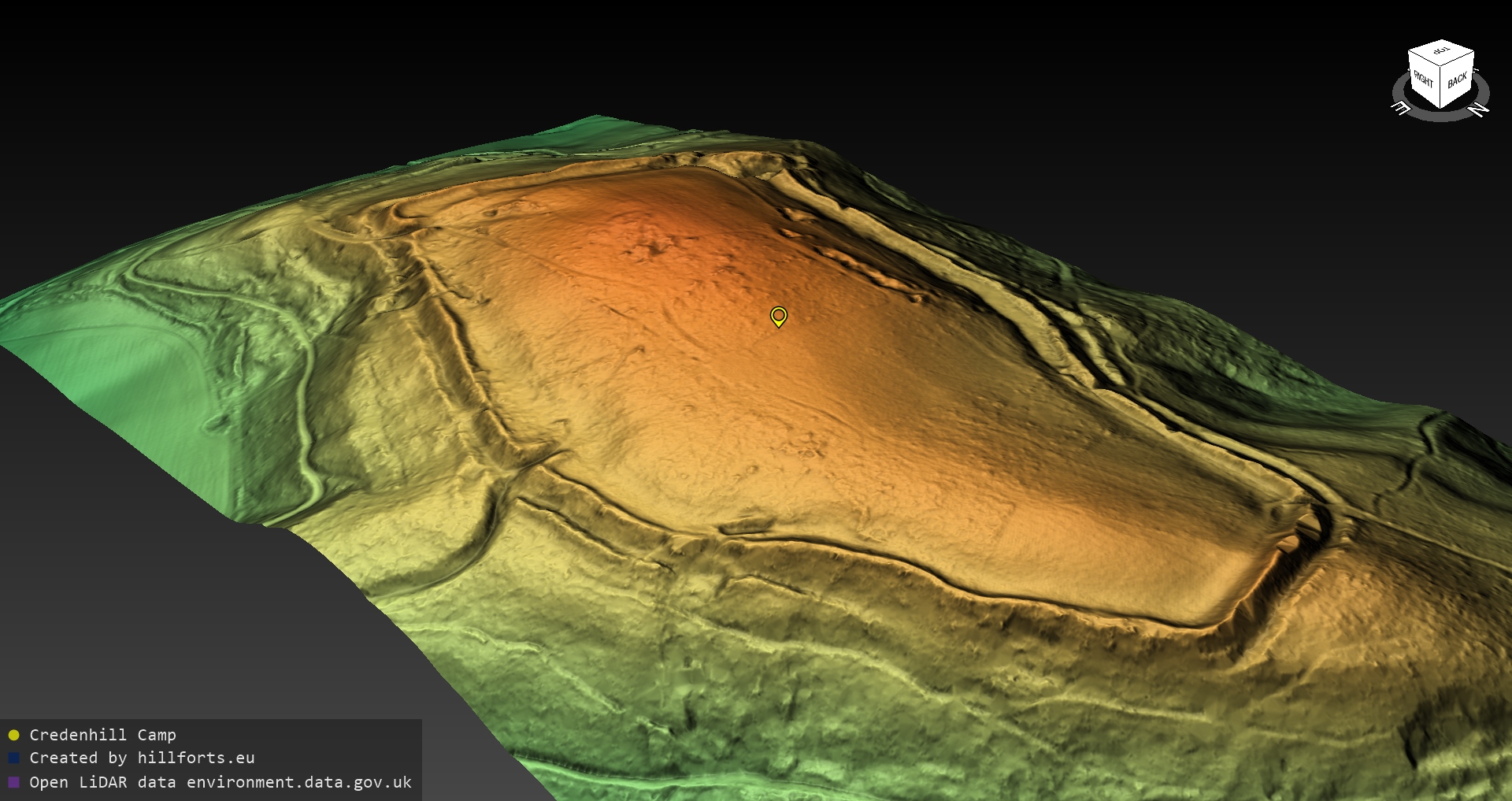This screenshot has width=1512, height=801.
Task: Open the hillforts.eu credit text
Action: [196, 758]
